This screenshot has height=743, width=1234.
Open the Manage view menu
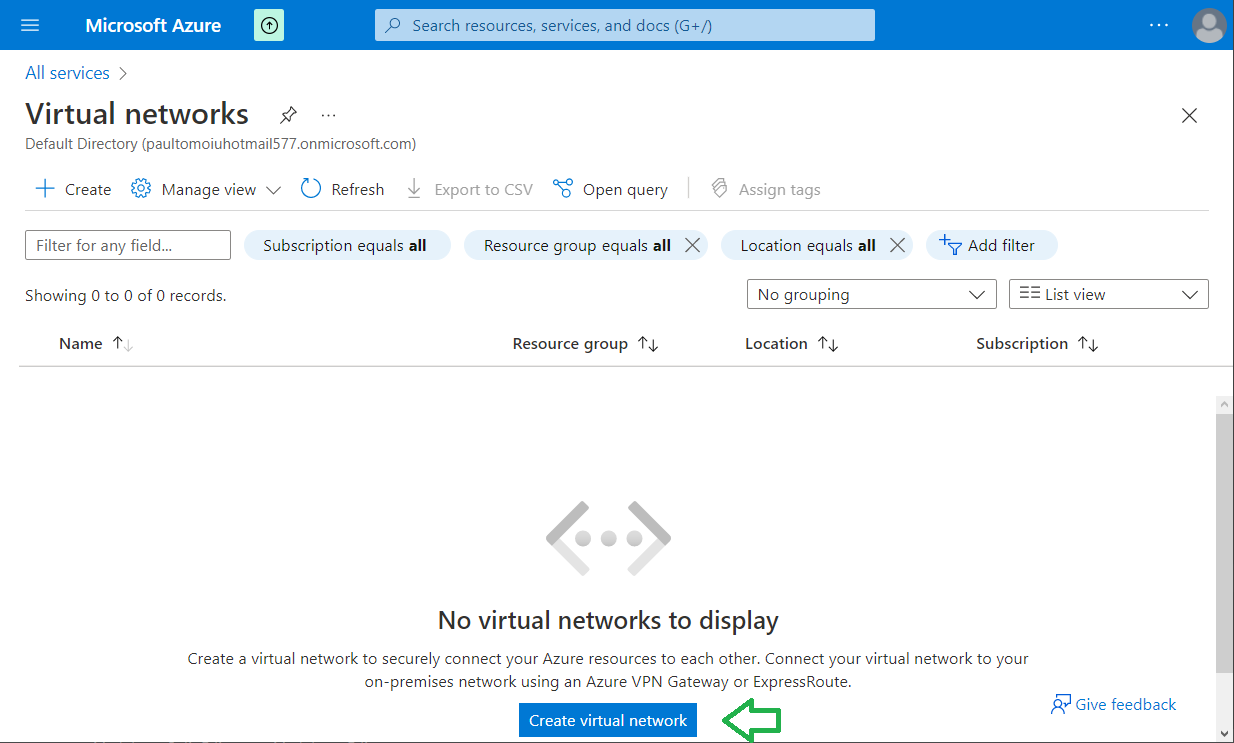206,189
